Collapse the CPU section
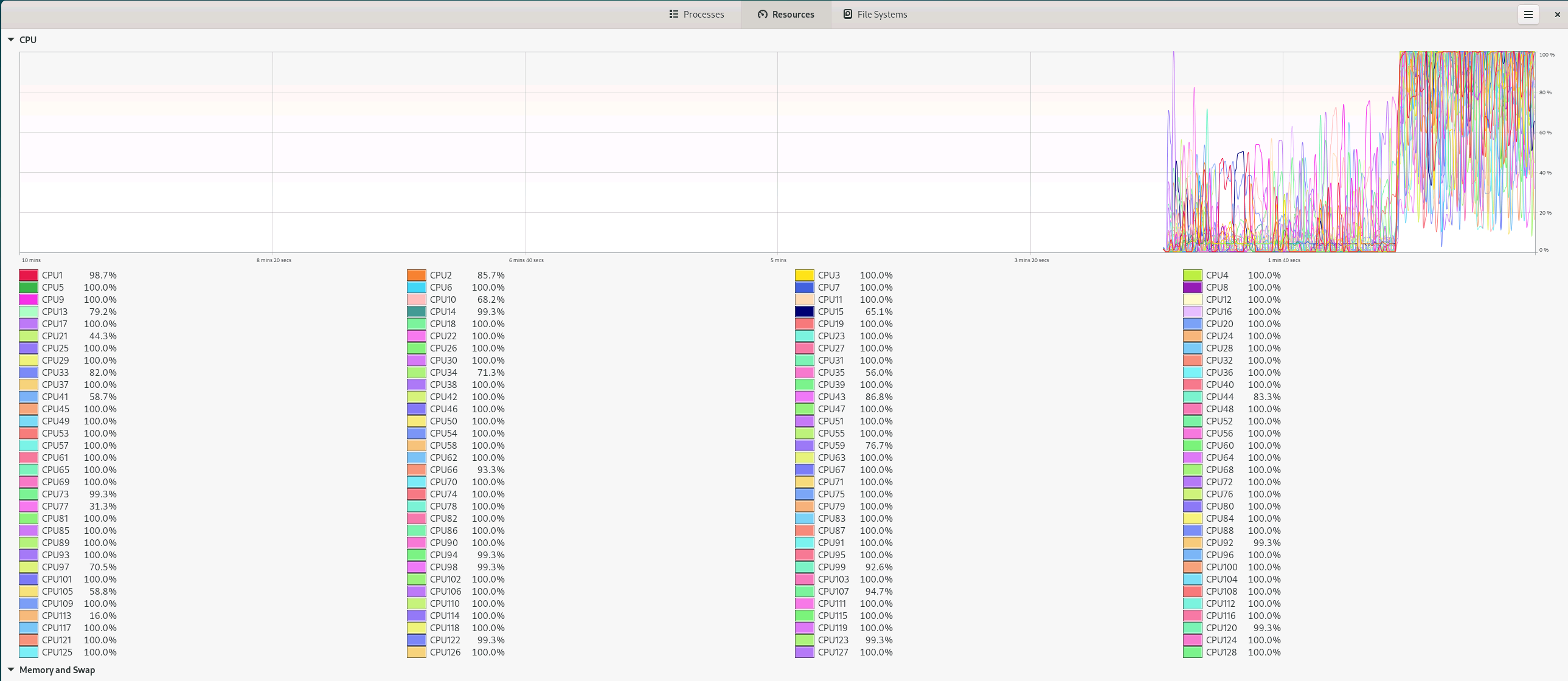This screenshot has height=681, width=1568. point(11,40)
